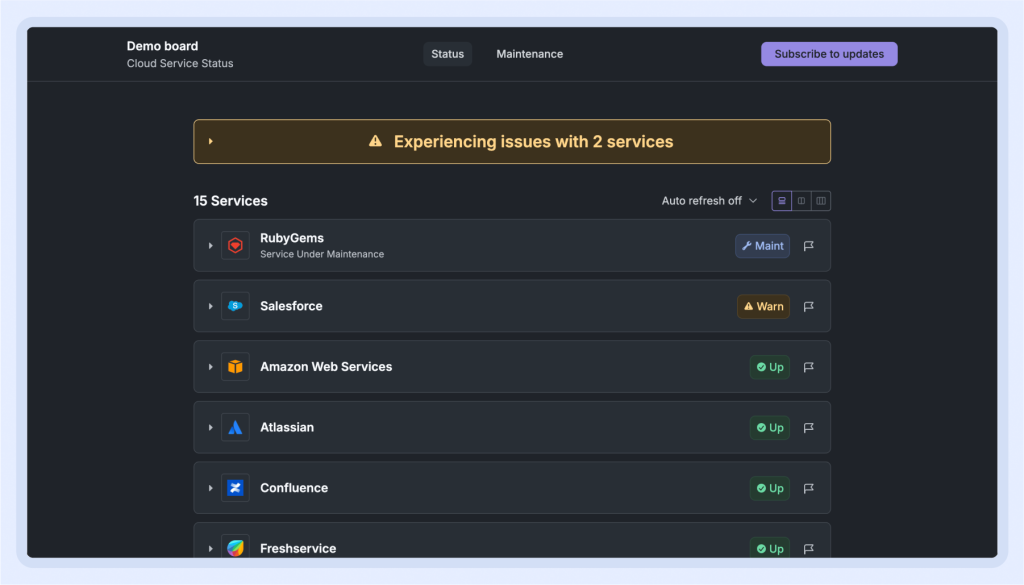Expand the Amazon Web Services row
This screenshot has width=1024, height=585.
[211, 367]
